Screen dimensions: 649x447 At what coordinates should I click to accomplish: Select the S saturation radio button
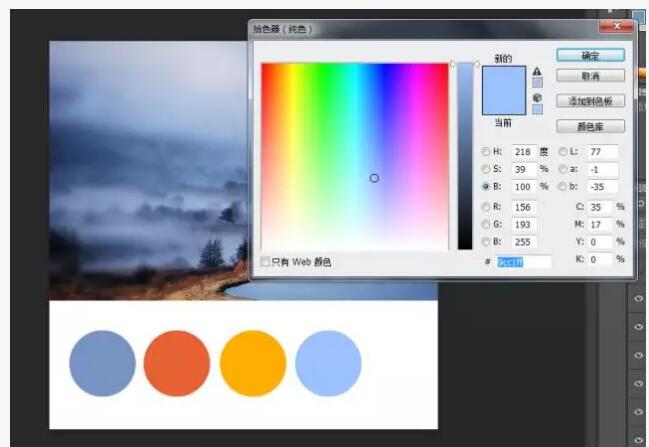click(x=486, y=169)
